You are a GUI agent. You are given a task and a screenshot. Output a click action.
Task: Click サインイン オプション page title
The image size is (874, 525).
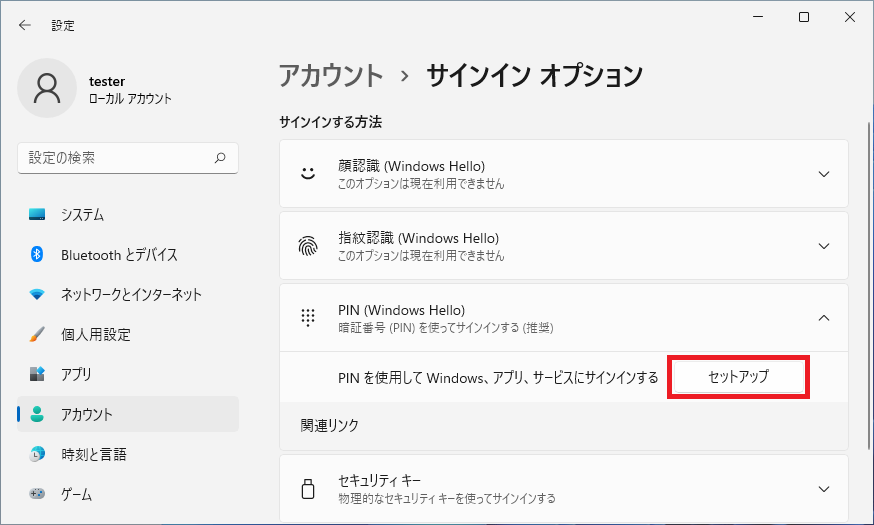click(535, 75)
